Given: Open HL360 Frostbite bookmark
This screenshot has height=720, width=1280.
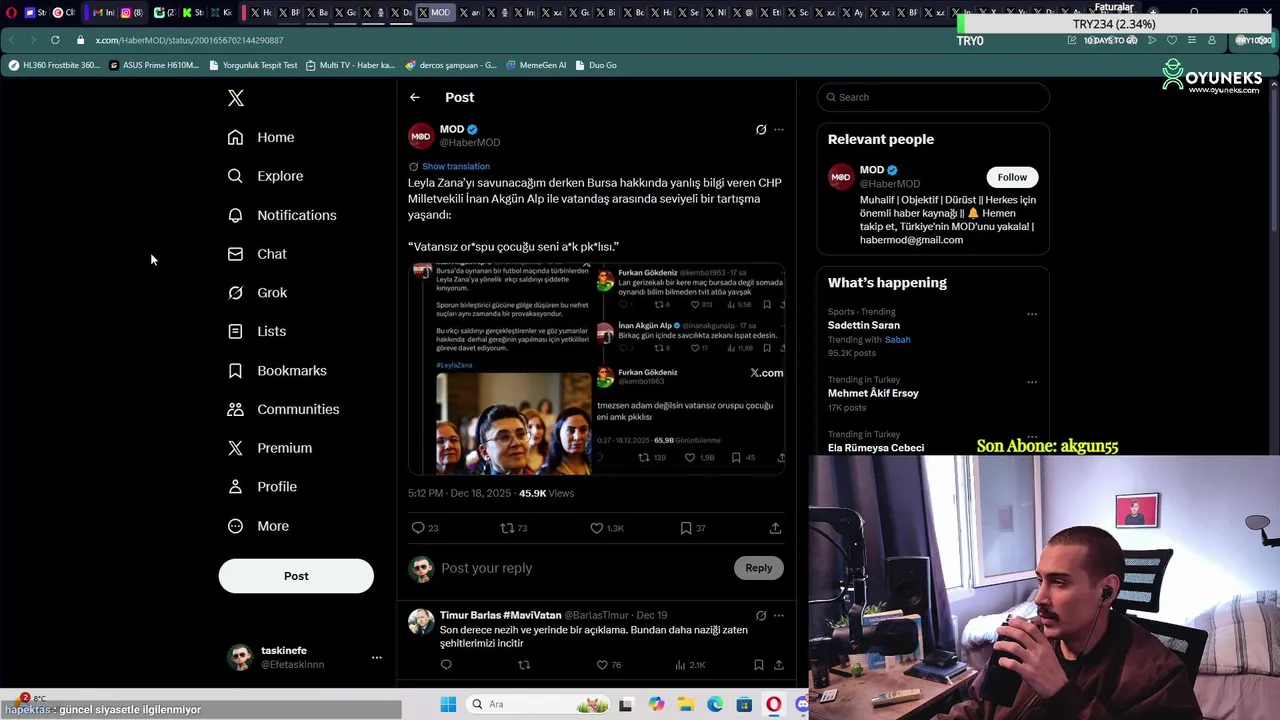Looking at the screenshot, I should 54,65.
